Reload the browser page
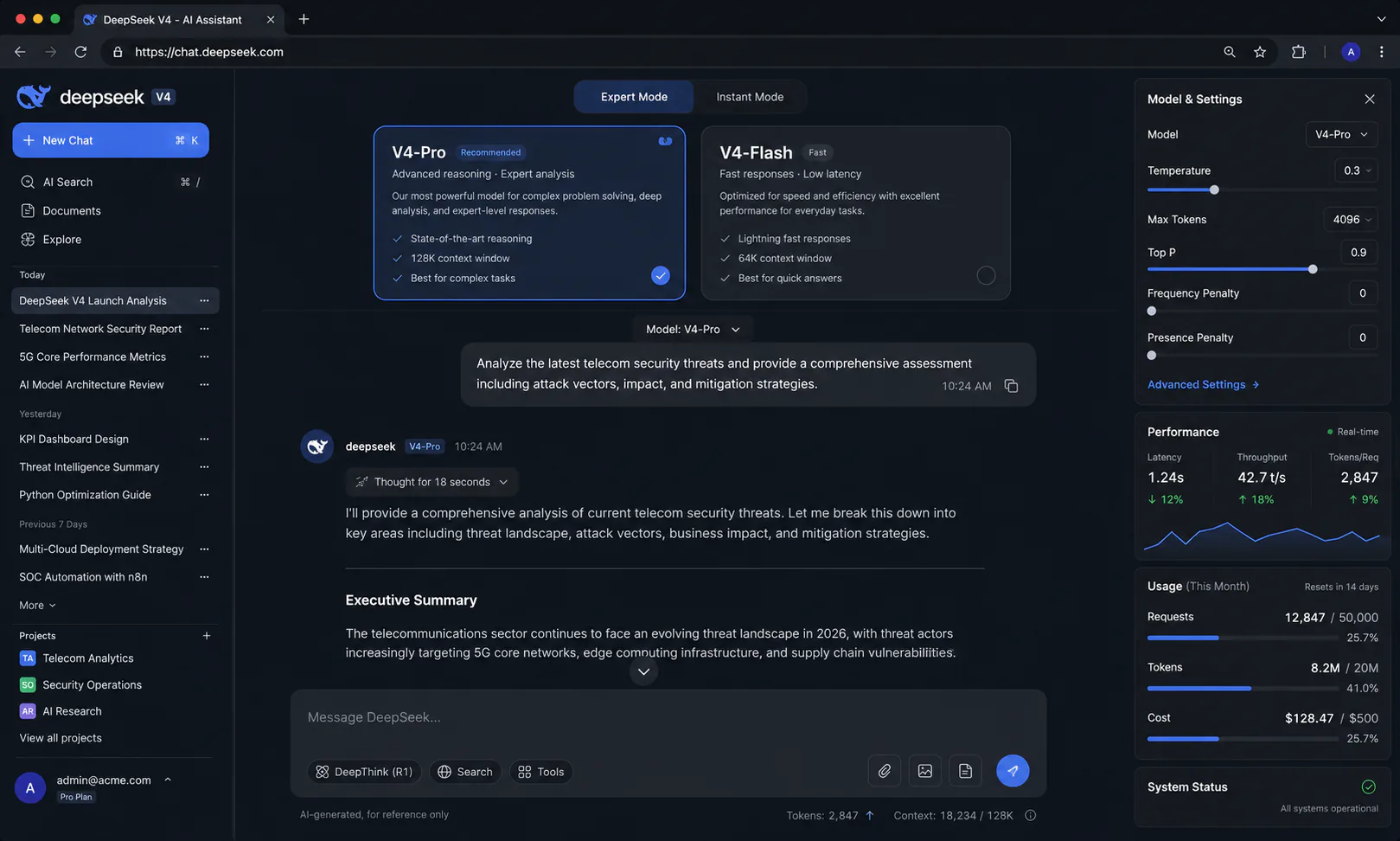Image resolution: width=1400 pixels, height=841 pixels. [80, 52]
